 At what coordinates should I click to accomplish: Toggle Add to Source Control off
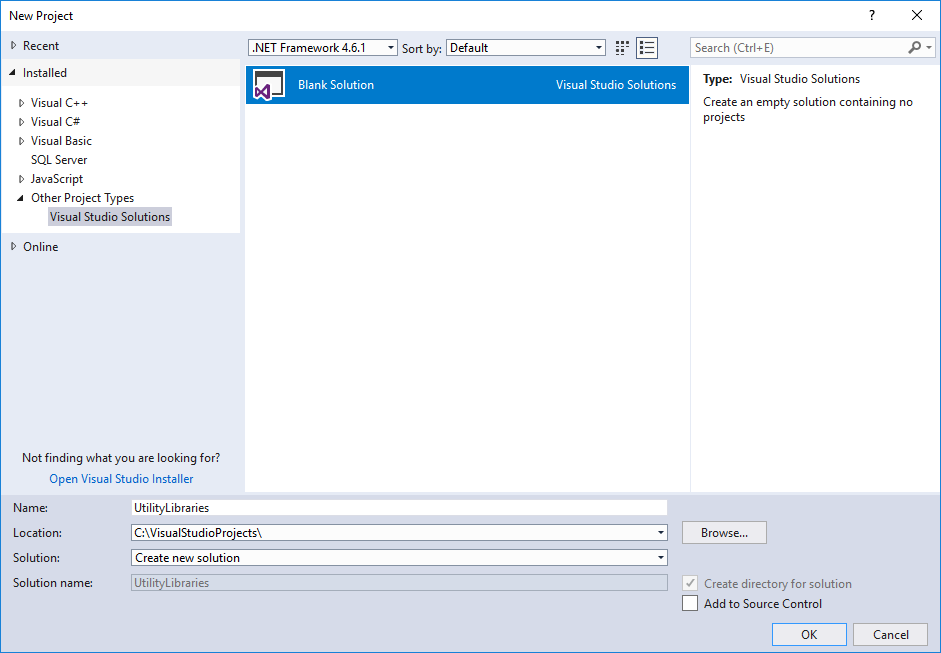coord(689,603)
